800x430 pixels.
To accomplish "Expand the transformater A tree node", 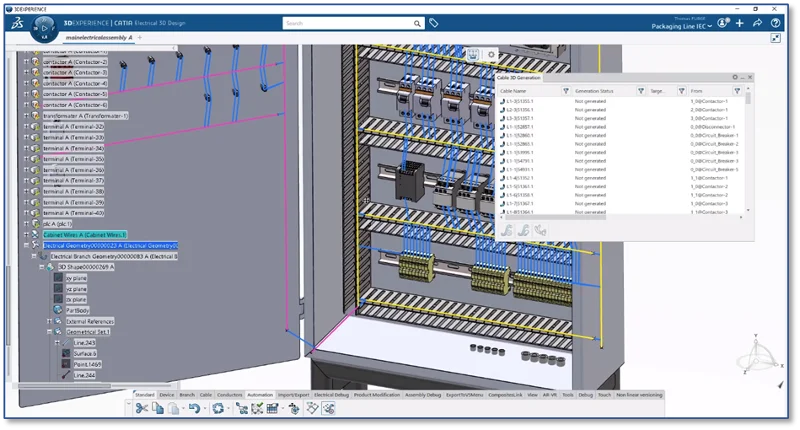I will click(x=27, y=116).
